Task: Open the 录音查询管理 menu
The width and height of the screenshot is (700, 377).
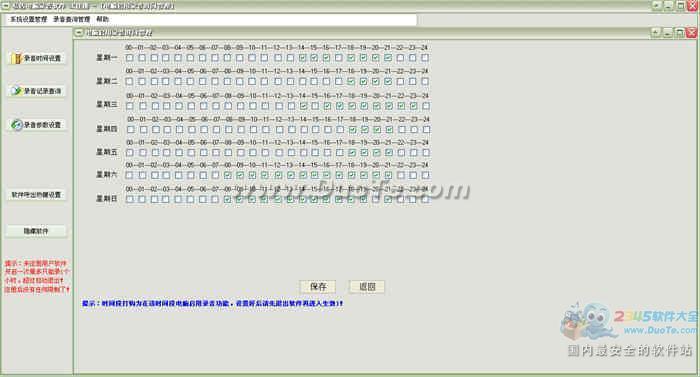Action: click(x=71, y=19)
